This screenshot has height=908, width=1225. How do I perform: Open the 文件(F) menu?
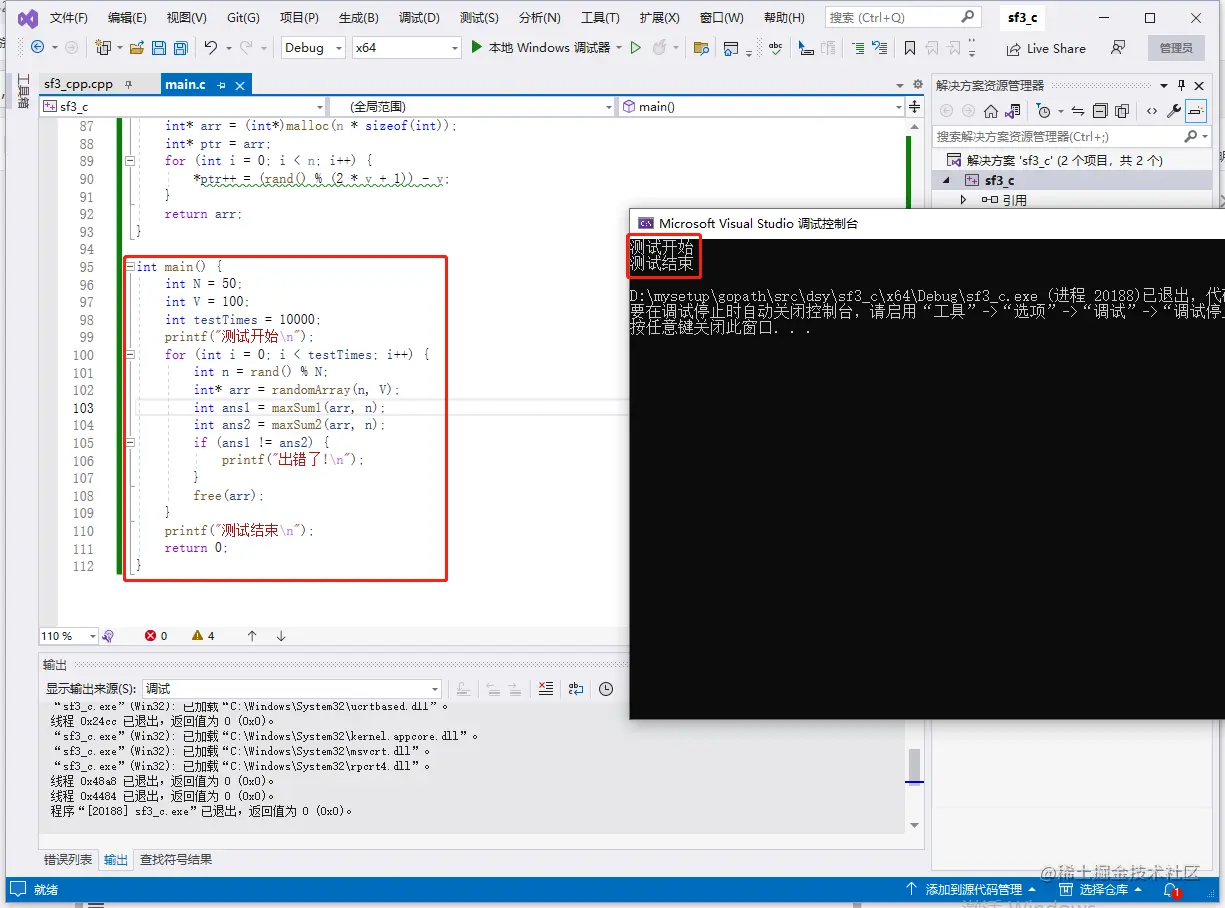tap(69, 18)
